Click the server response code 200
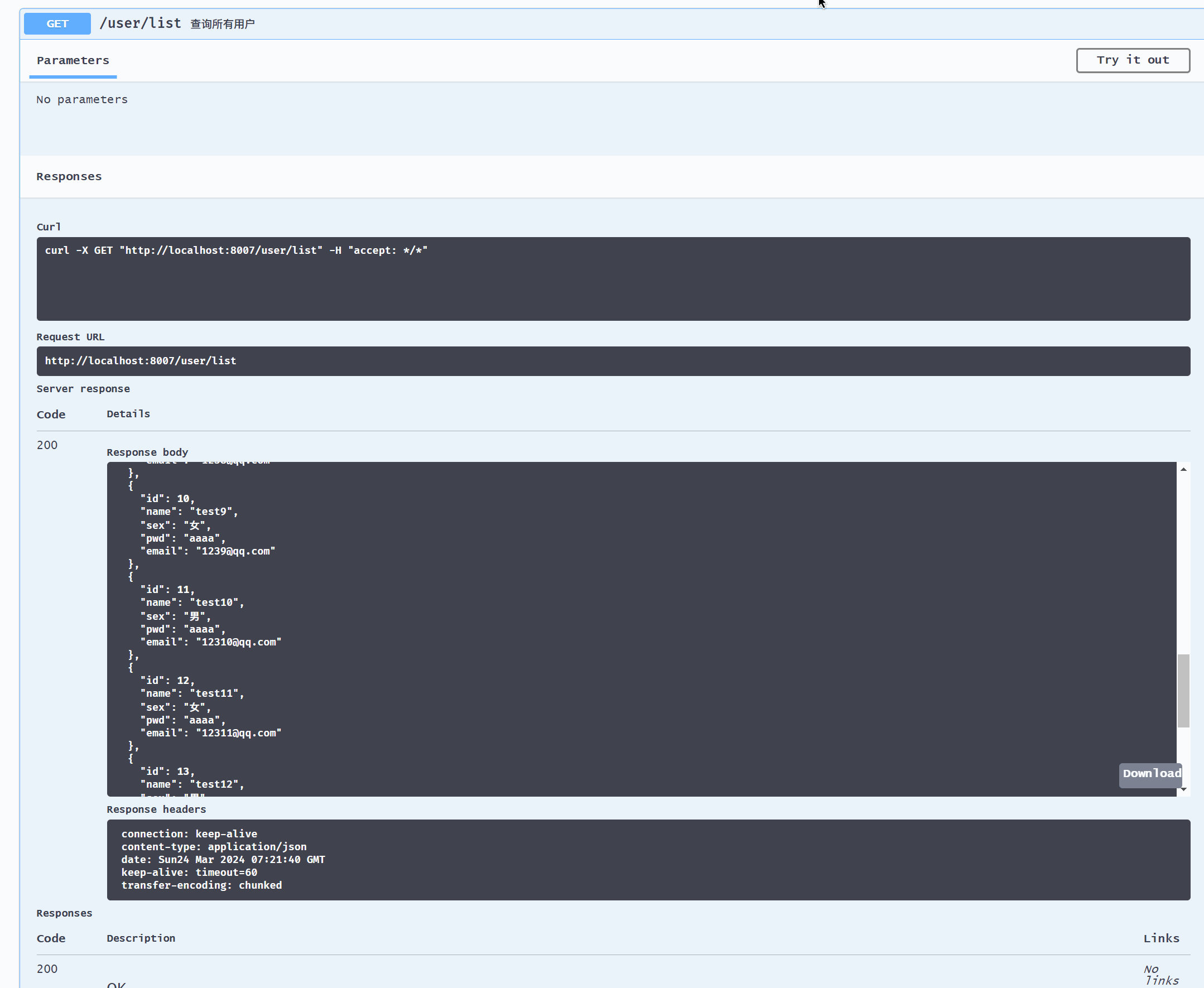The image size is (1204, 988). click(x=47, y=445)
